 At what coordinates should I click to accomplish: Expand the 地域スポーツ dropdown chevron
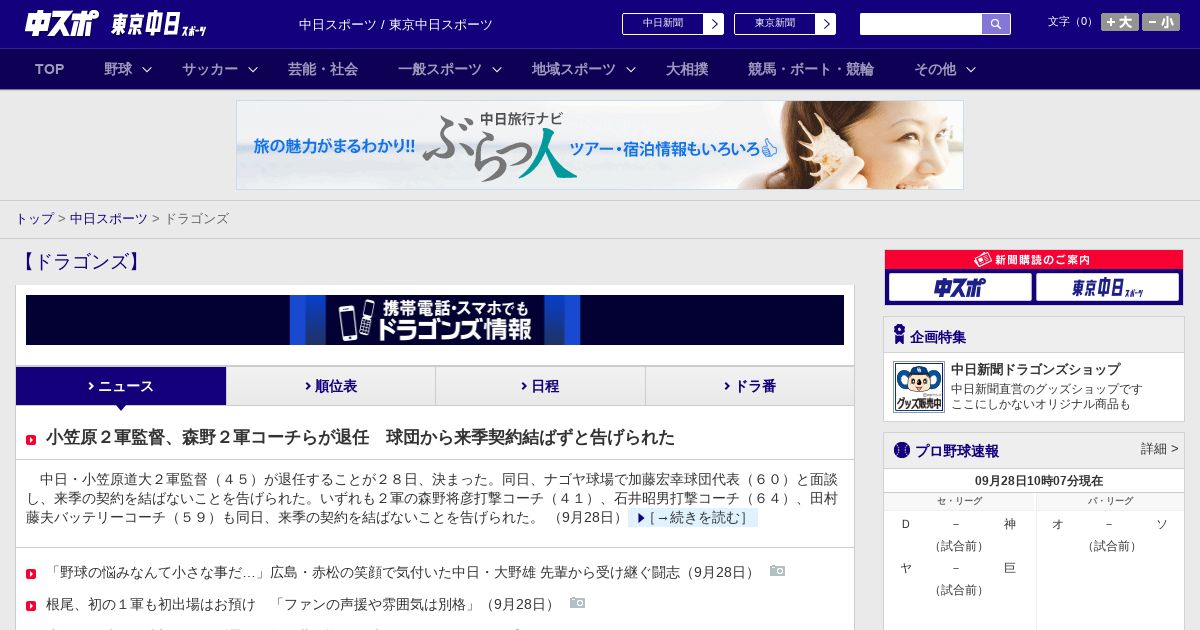(x=631, y=69)
